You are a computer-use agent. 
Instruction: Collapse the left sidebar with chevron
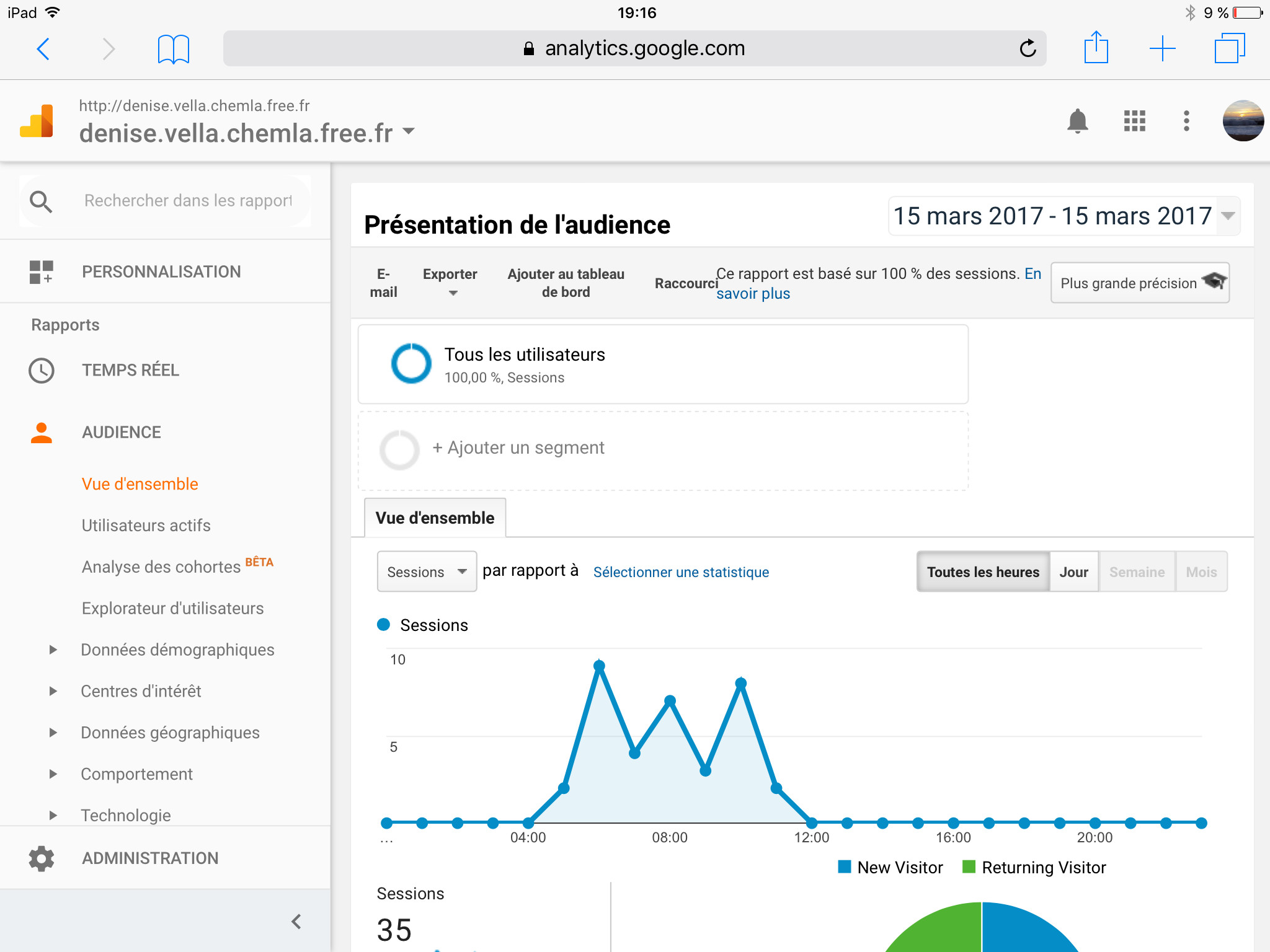tap(296, 922)
